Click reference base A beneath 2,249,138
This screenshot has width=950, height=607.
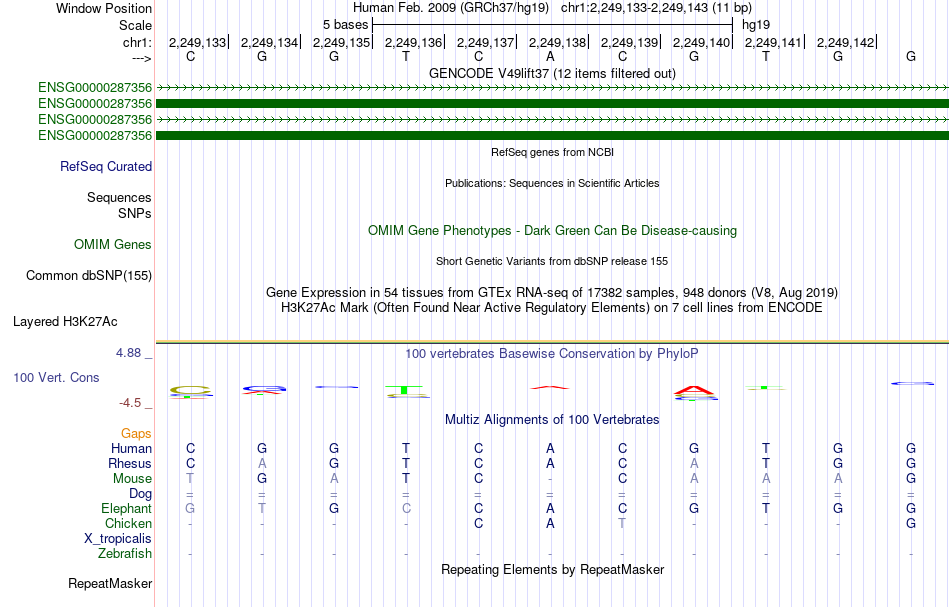(x=550, y=57)
